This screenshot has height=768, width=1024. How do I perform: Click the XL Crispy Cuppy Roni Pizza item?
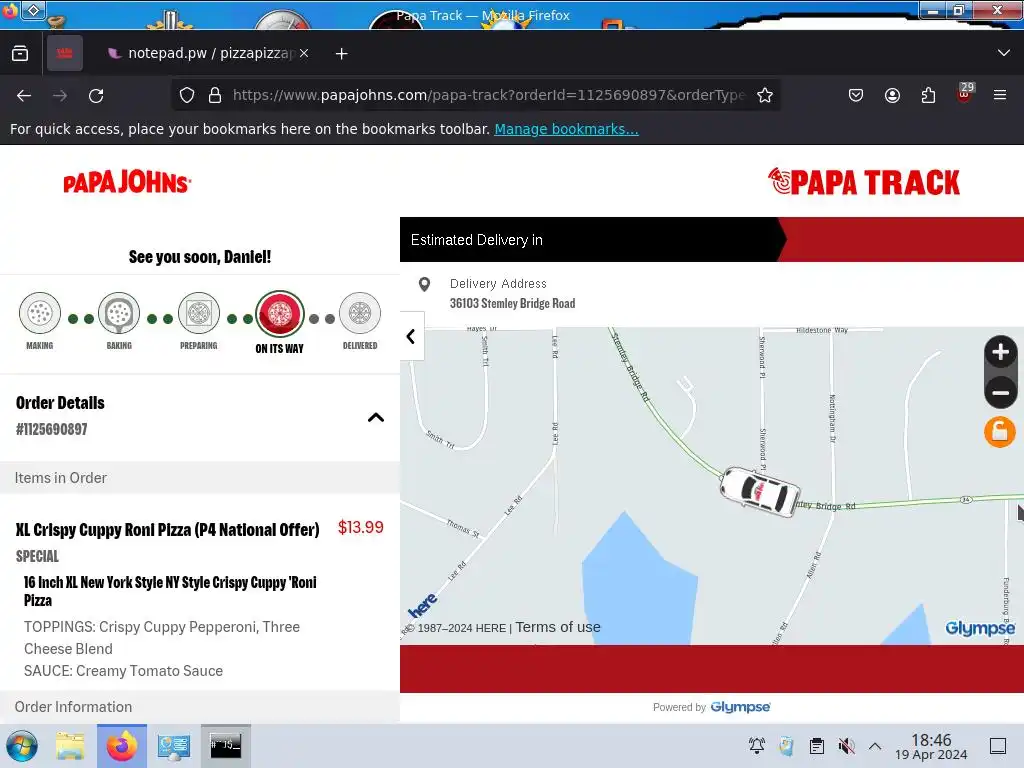click(x=167, y=530)
